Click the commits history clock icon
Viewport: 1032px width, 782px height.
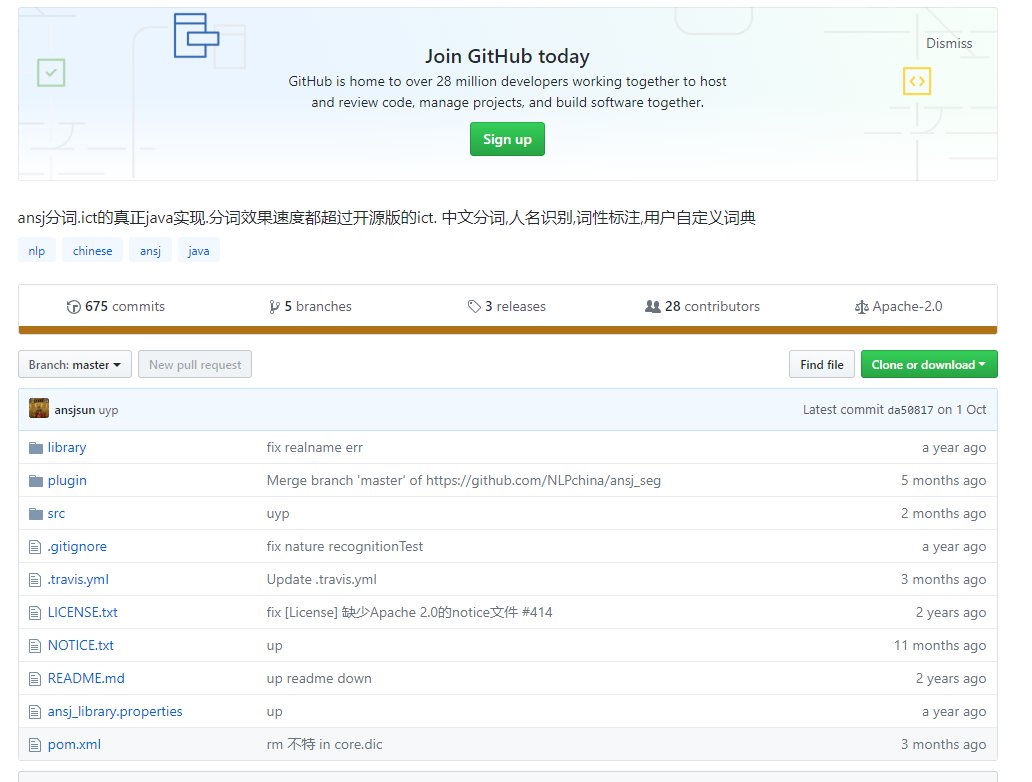(x=73, y=307)
